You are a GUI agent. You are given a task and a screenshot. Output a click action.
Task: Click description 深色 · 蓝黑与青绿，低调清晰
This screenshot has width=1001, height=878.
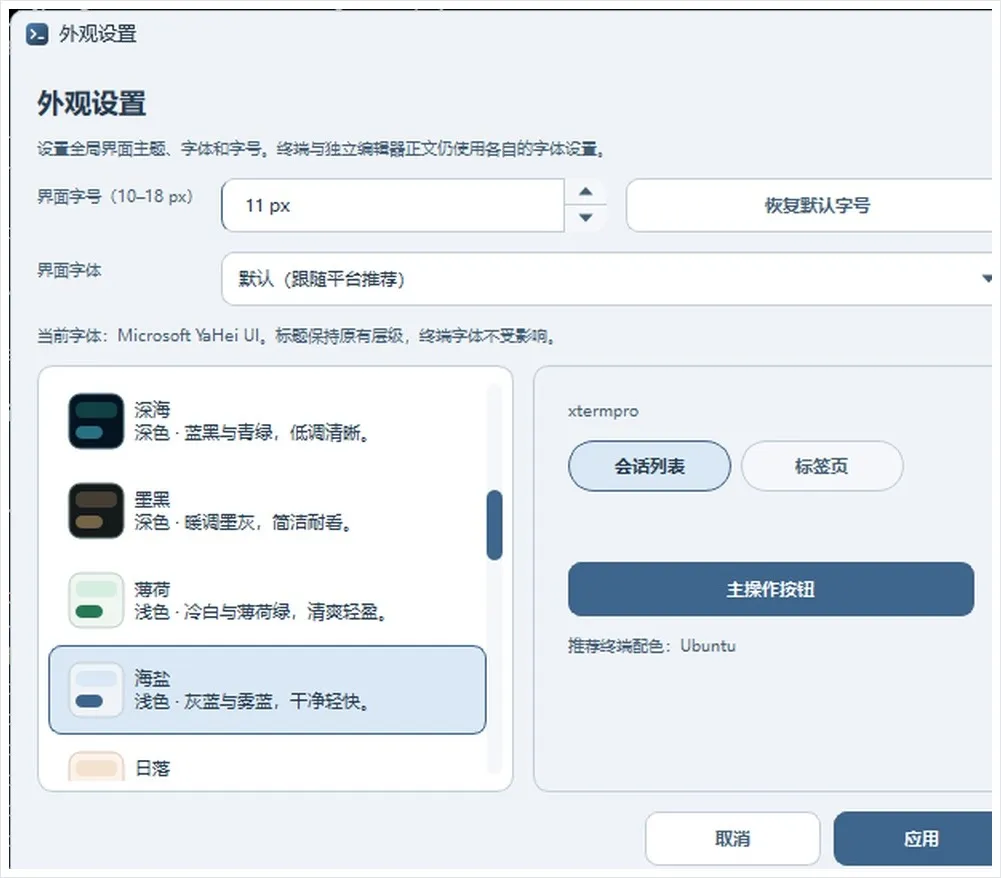click(x=252, y=433)
